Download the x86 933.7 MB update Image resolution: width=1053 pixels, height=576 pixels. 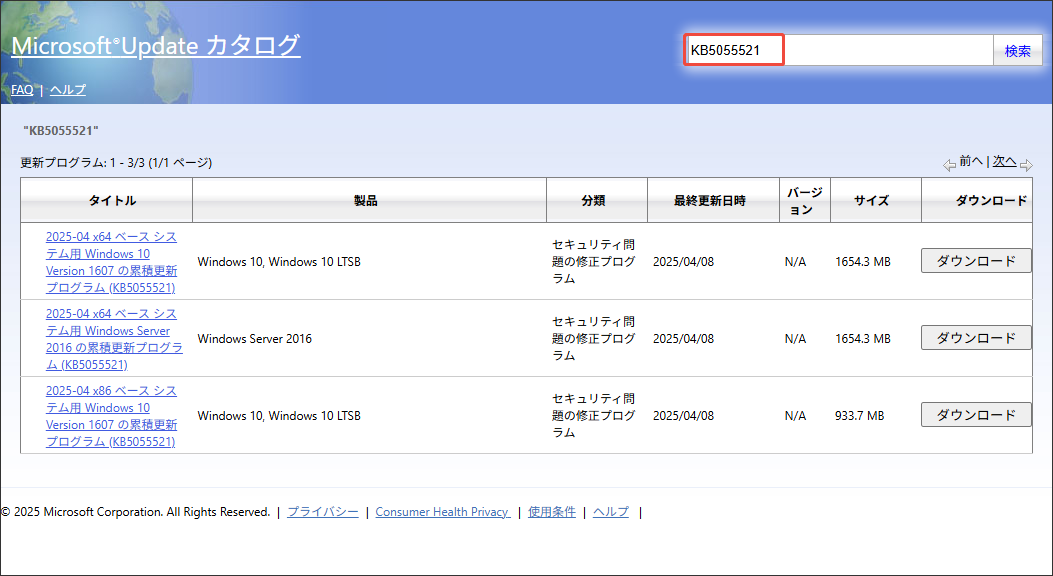pos(976,415)
